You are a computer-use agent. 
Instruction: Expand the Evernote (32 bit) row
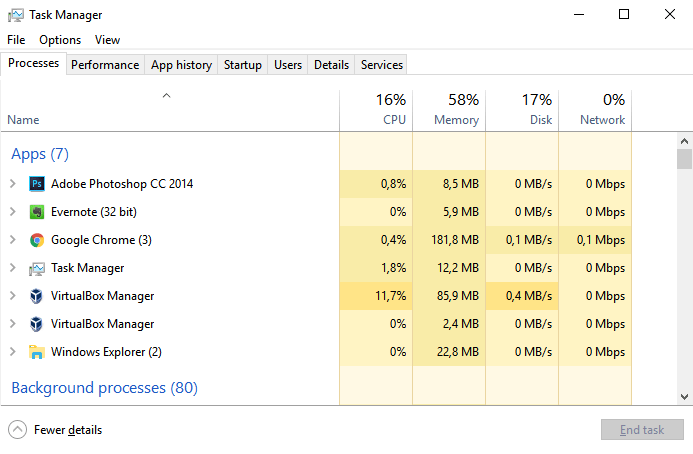(13, 212)
